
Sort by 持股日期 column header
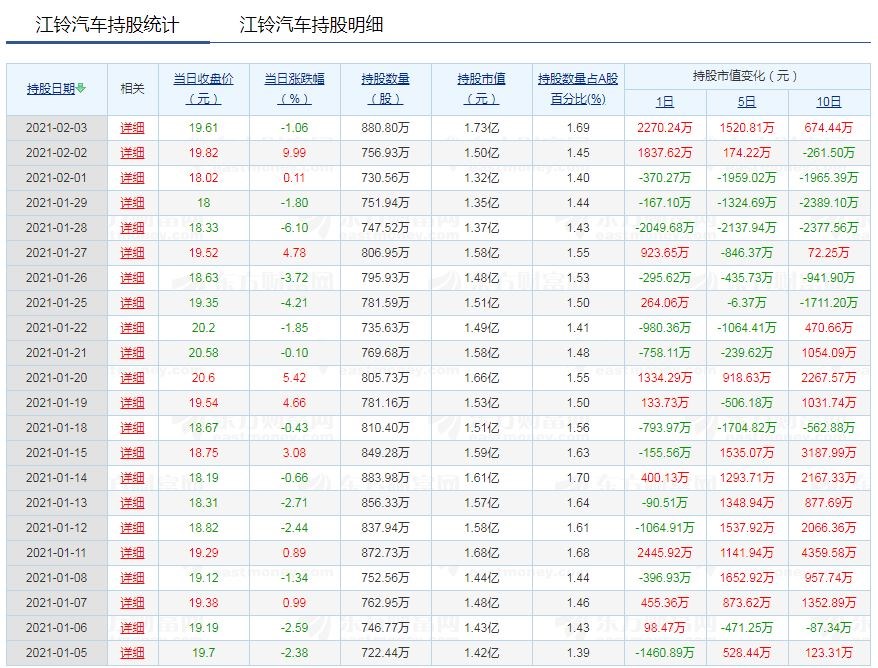pyautogui.click(x=51, y=88)
